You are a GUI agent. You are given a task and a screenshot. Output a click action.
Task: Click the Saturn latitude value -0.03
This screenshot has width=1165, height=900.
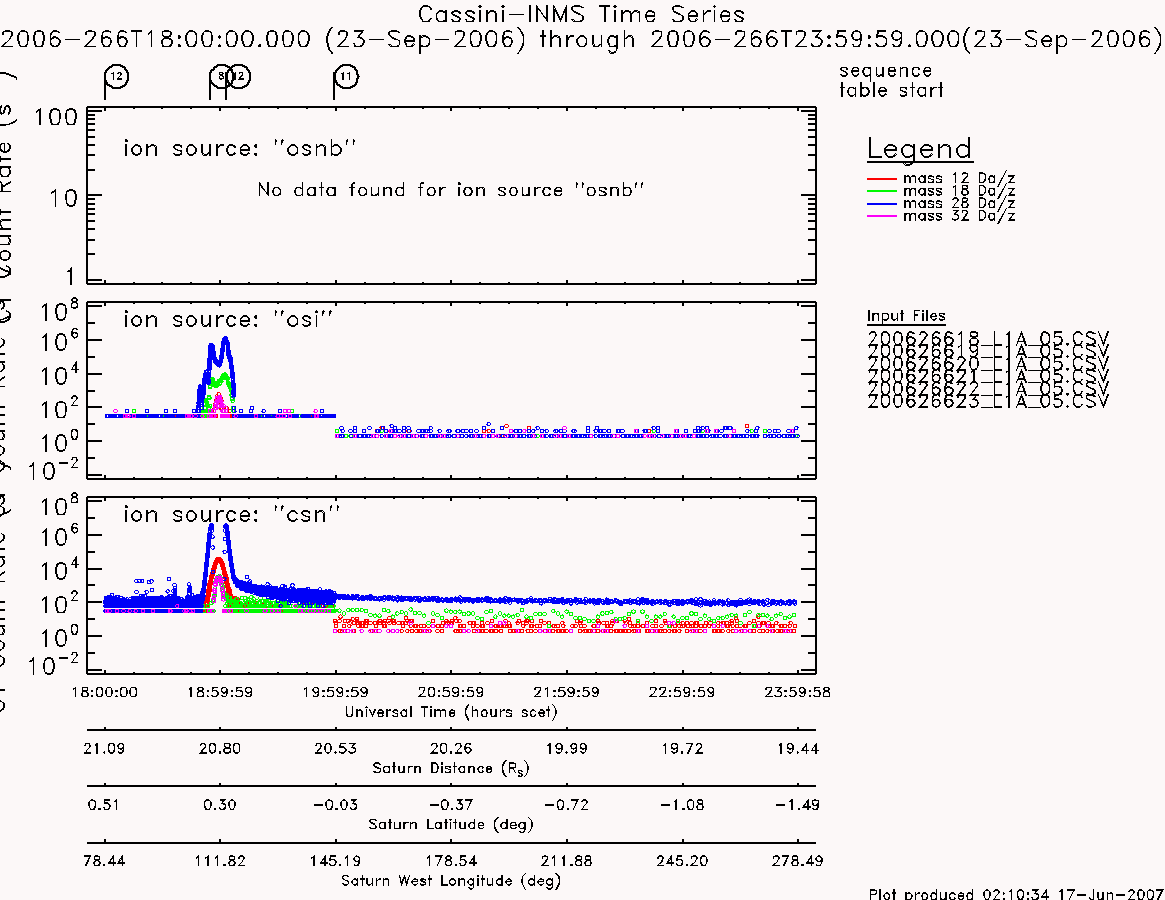coord(335,805)
